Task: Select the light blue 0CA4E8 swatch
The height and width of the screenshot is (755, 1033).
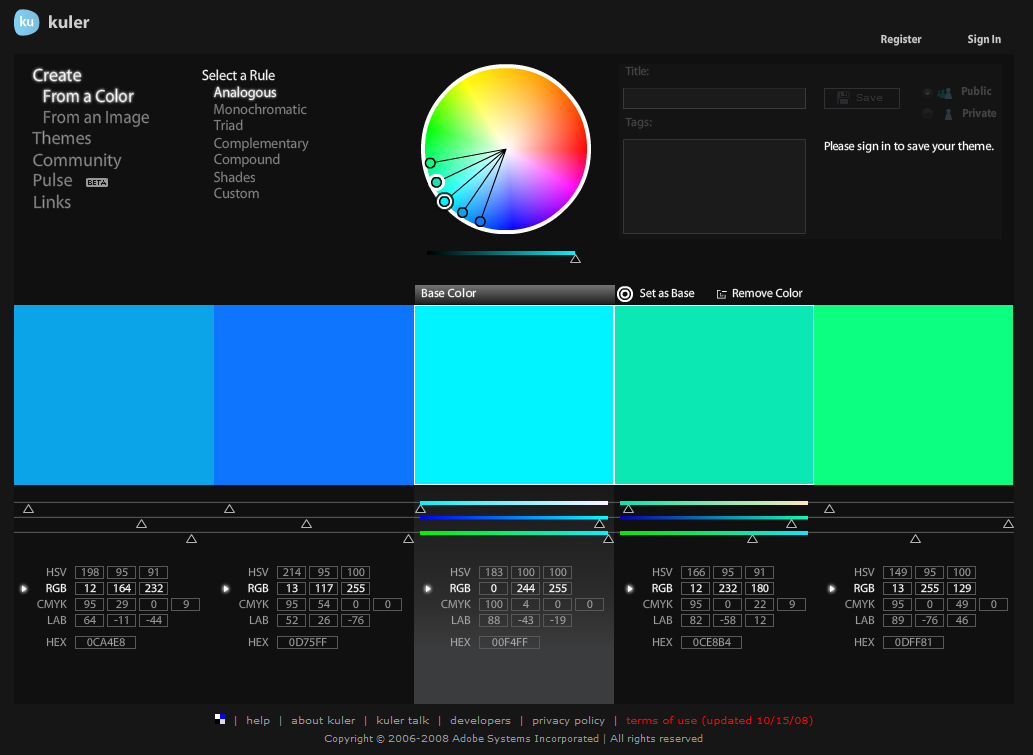Action: [x=114, y=395]
